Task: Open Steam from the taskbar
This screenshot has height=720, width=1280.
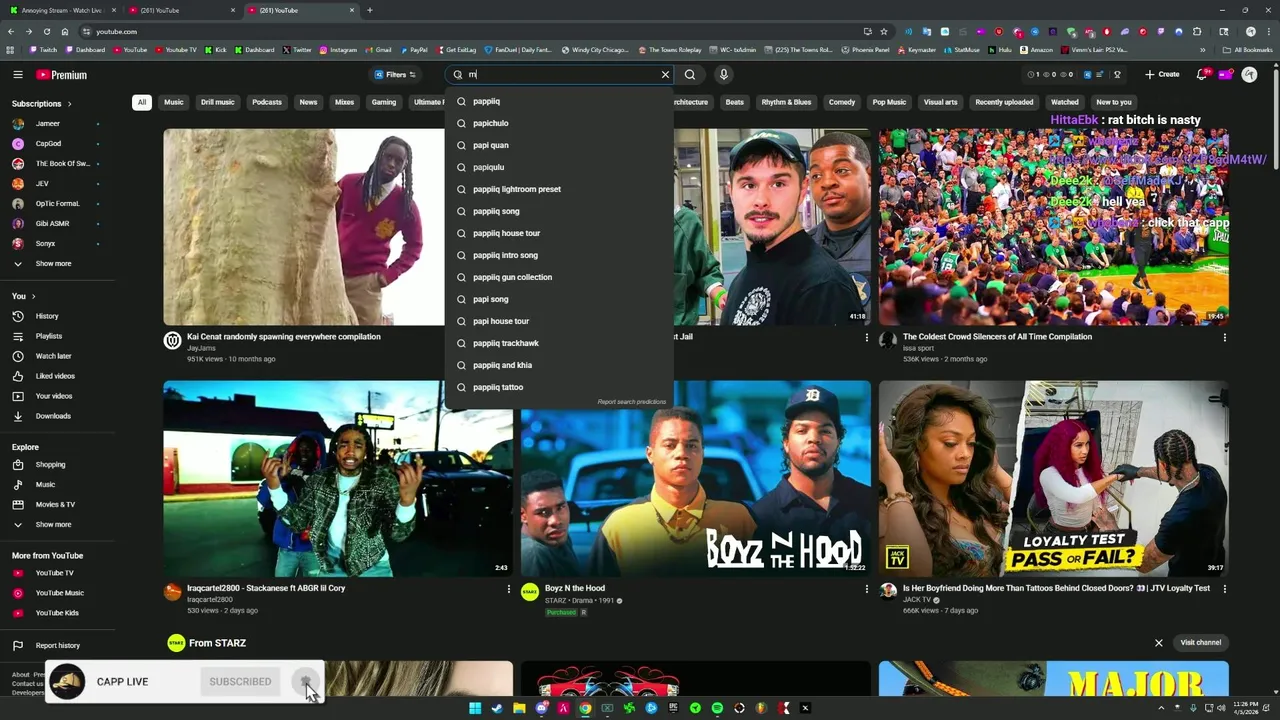Action: point(498,708)
